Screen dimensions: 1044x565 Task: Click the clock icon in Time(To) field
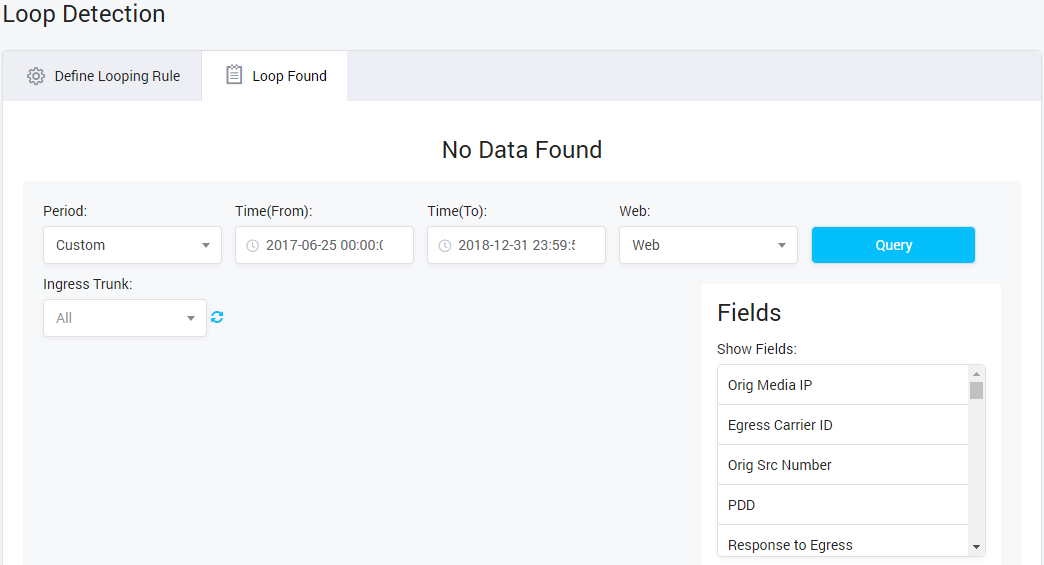(445, 246)
